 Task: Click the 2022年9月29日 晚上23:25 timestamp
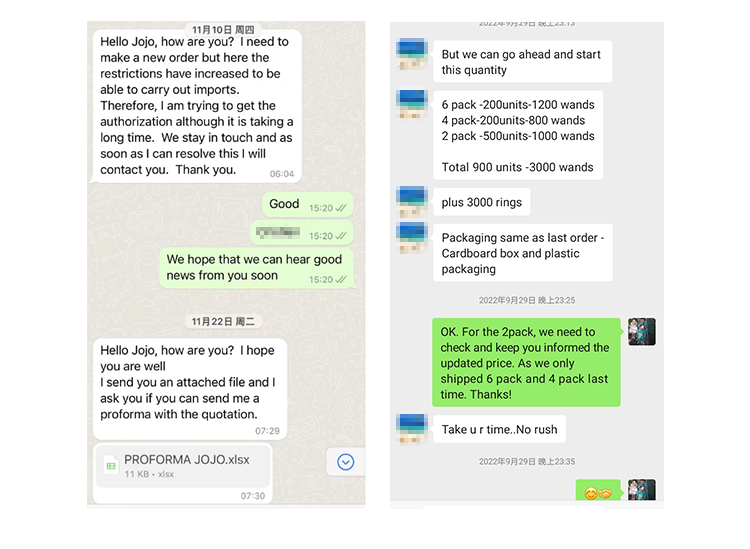527,300
